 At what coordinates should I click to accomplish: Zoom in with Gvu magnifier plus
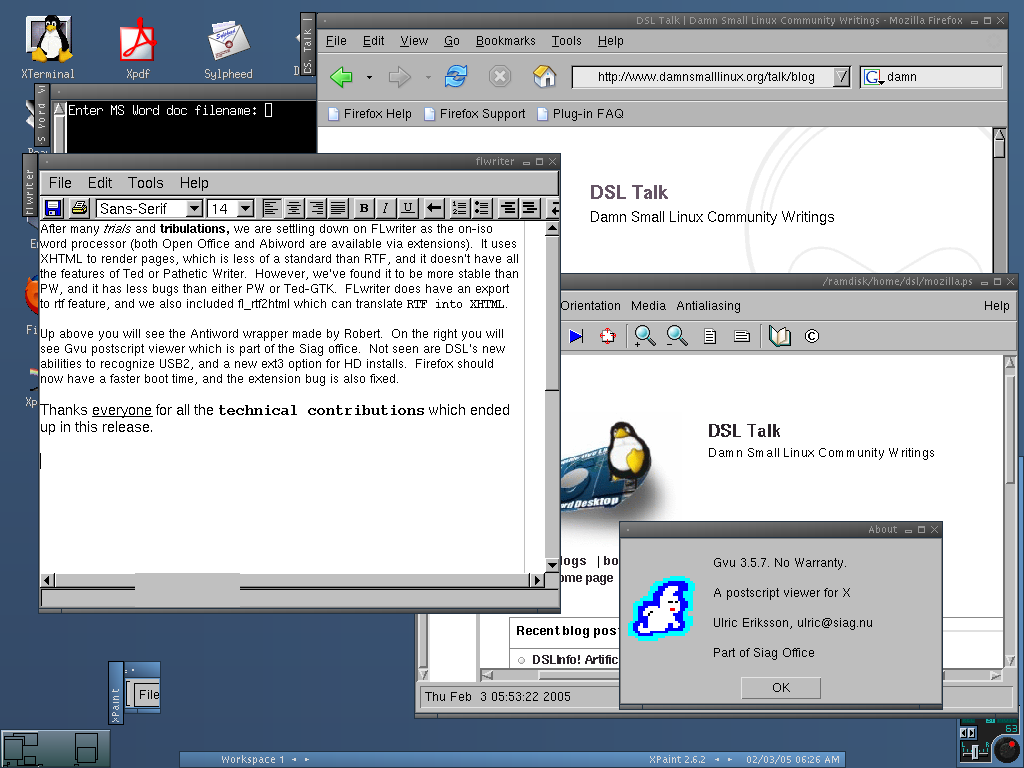[645, 336]
